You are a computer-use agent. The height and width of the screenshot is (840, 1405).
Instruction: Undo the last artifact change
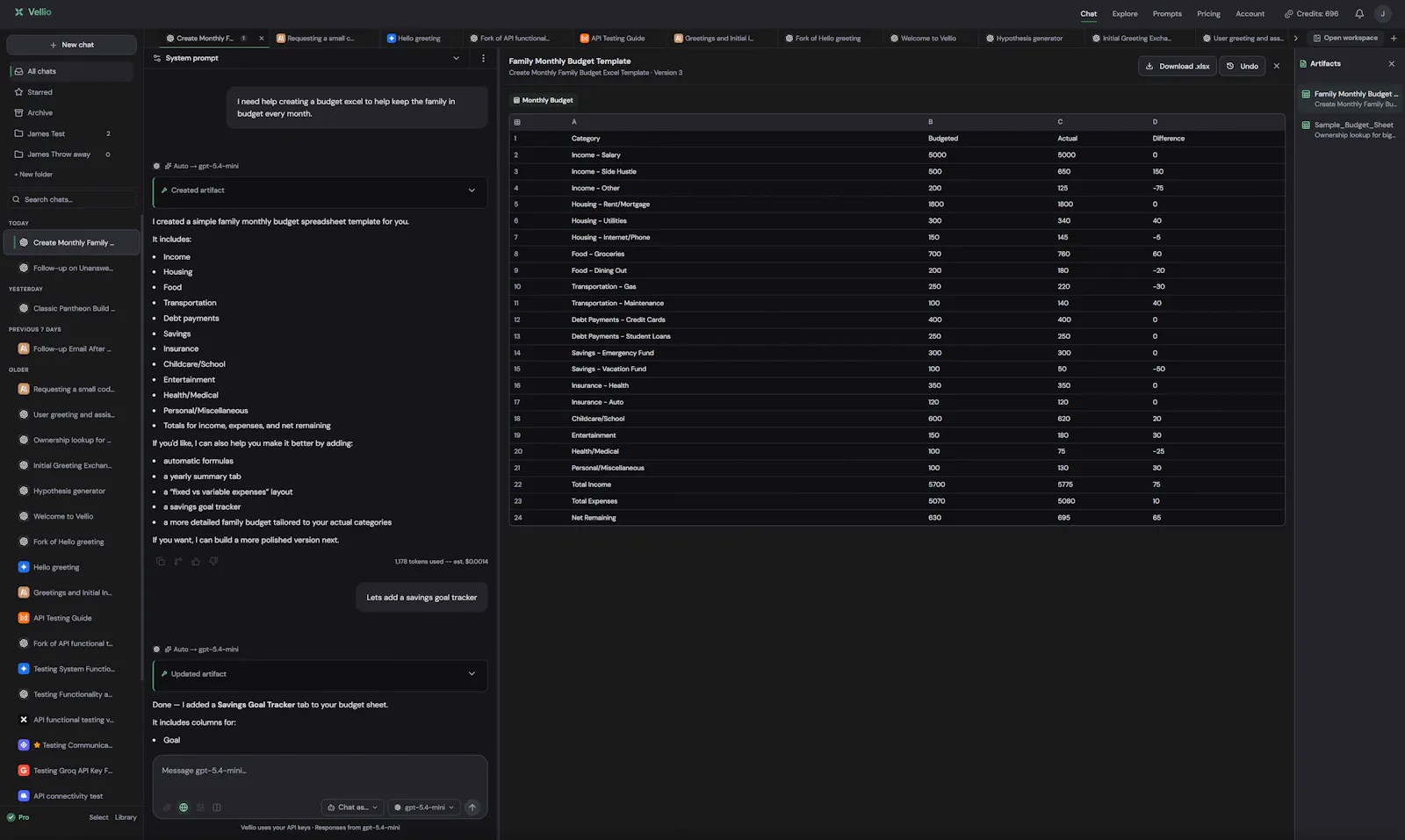pyautogui.click(x=1242, y=66)
